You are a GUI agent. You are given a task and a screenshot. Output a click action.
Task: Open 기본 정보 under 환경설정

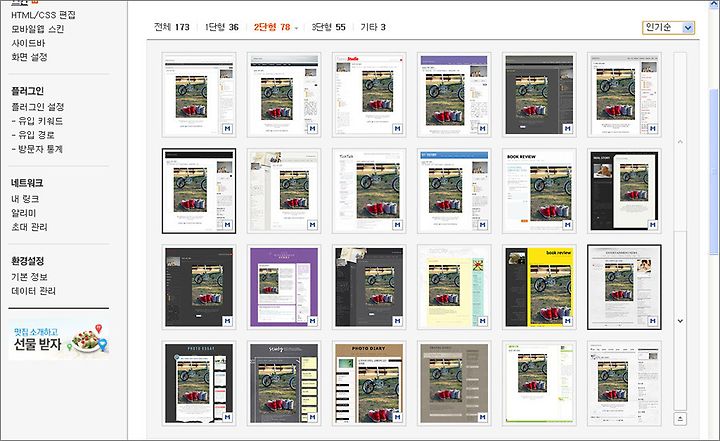point(29,277)
